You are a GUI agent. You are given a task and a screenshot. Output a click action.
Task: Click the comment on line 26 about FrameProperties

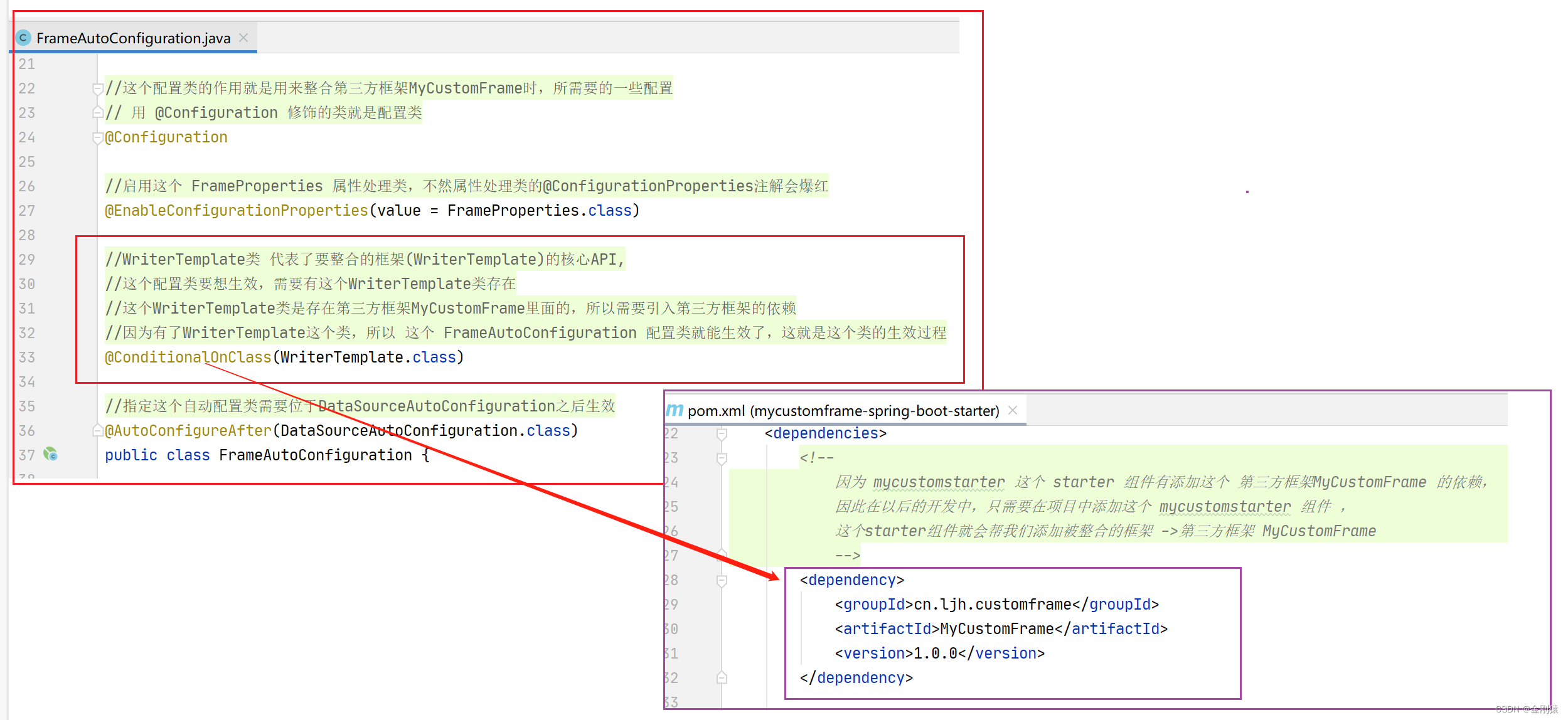467,186
